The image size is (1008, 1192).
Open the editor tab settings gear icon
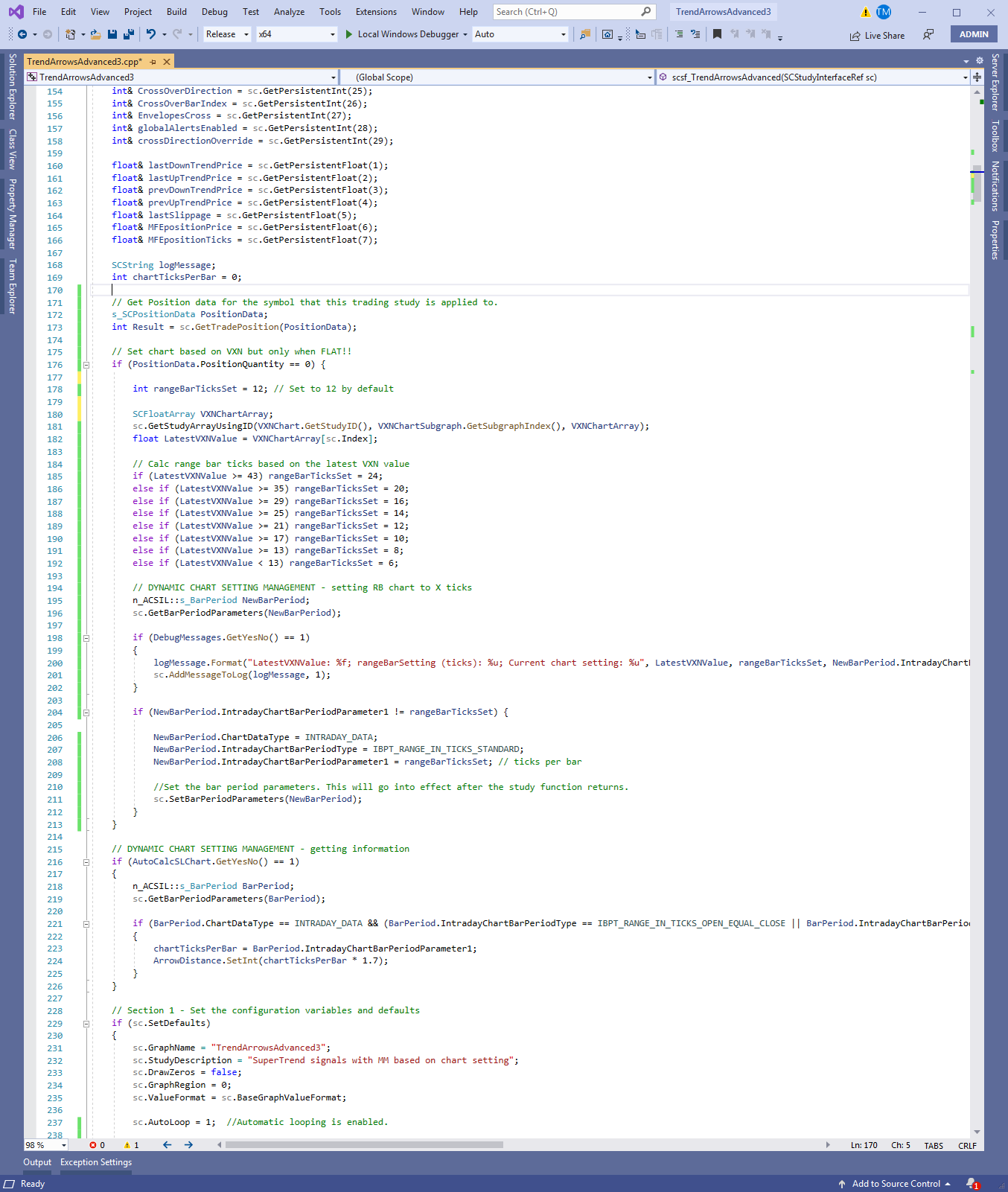[x=980, y=61]
